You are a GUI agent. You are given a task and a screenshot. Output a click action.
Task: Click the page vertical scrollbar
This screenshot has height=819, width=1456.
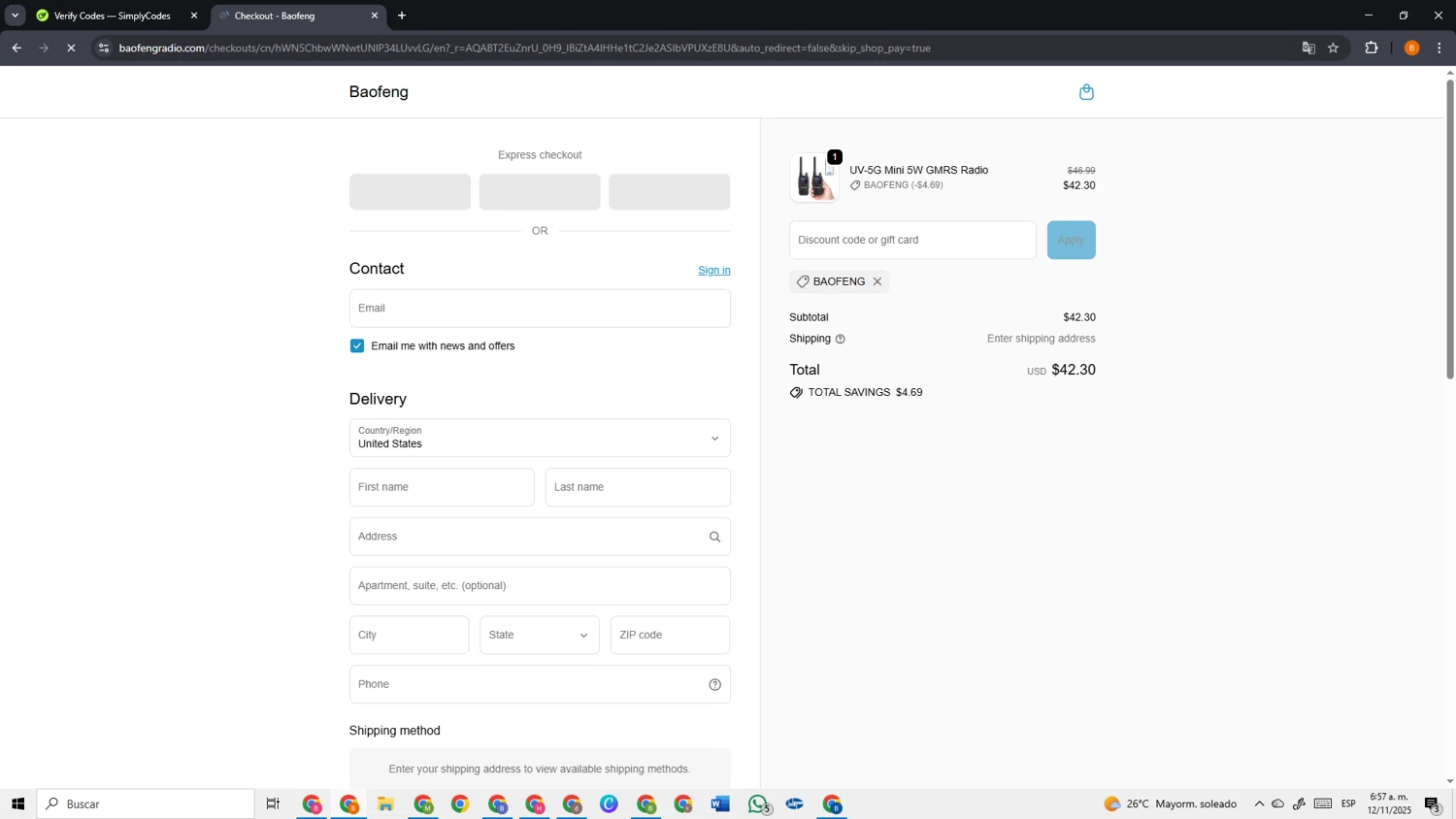click(1450, 229)
